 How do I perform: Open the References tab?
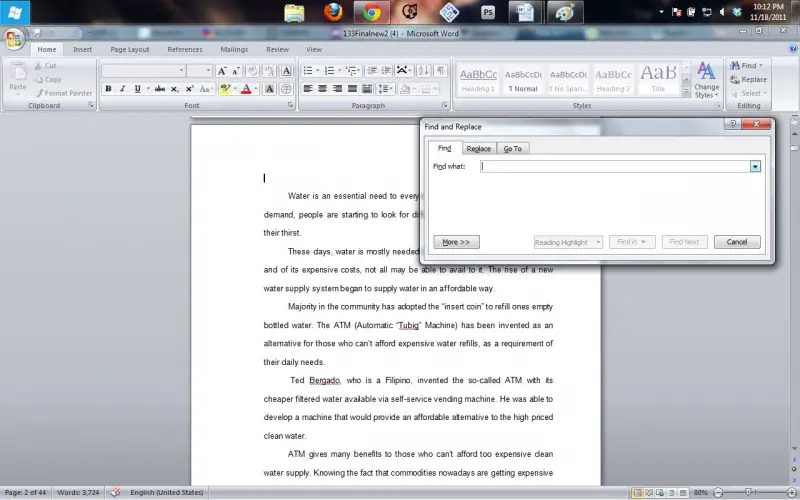185,49
